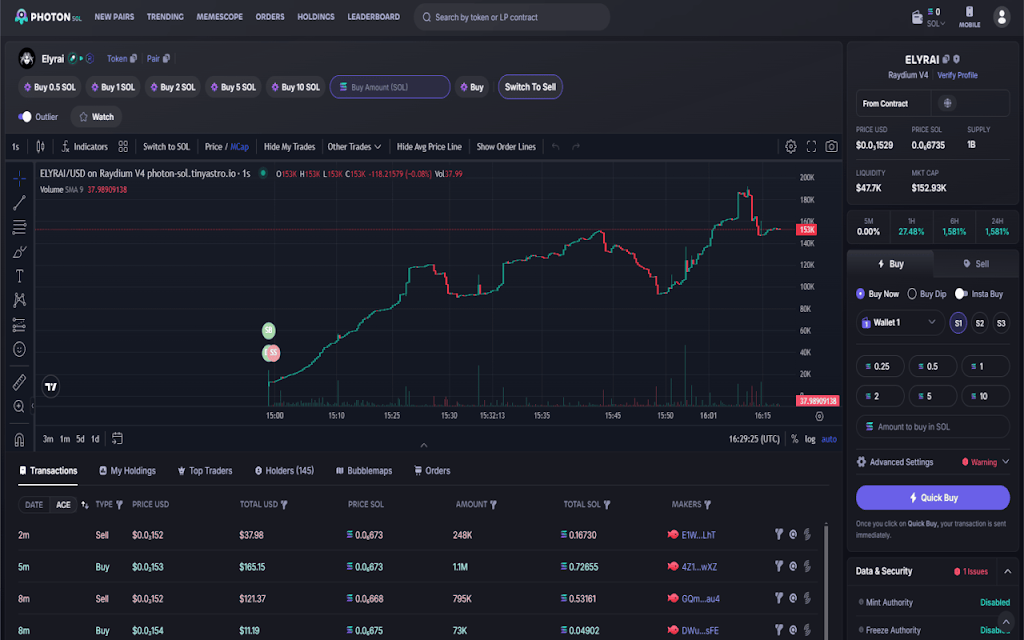Viewport: 1024px width, 640px height.
Task: Enter fullscreen chart mode
Action: tap(811, 146)
